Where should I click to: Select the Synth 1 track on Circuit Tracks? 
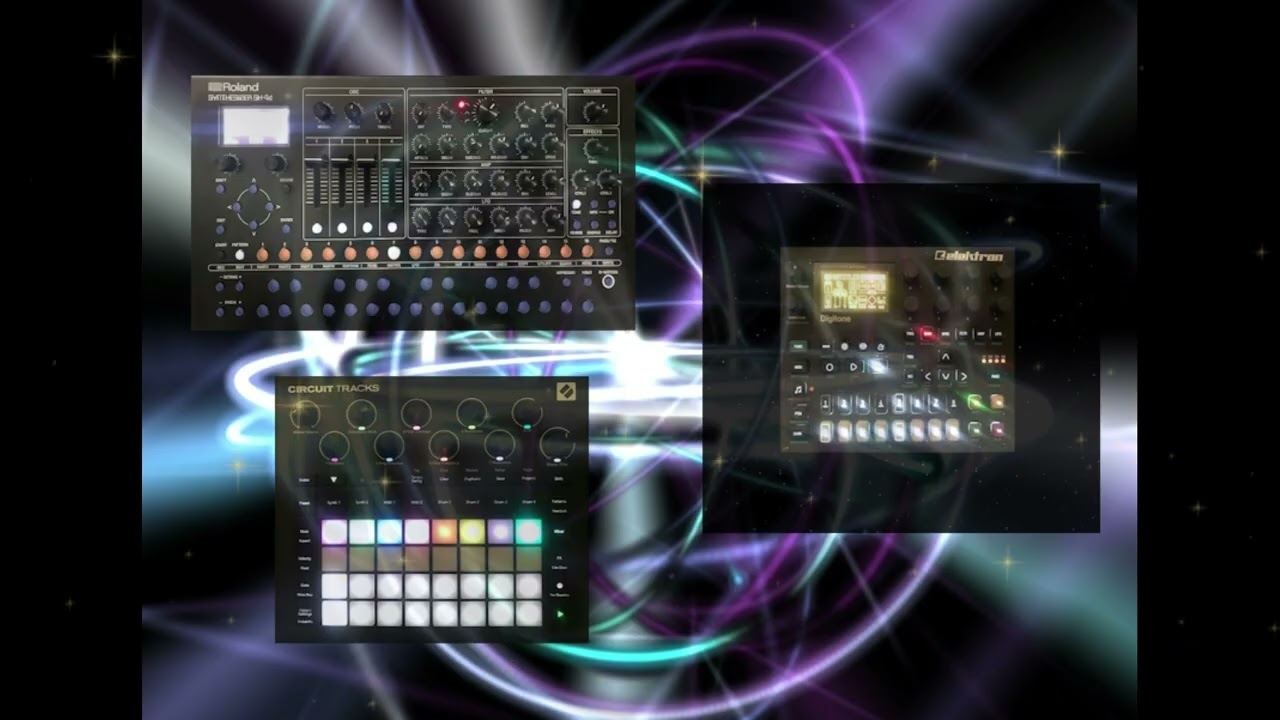(x=333, y=502)
